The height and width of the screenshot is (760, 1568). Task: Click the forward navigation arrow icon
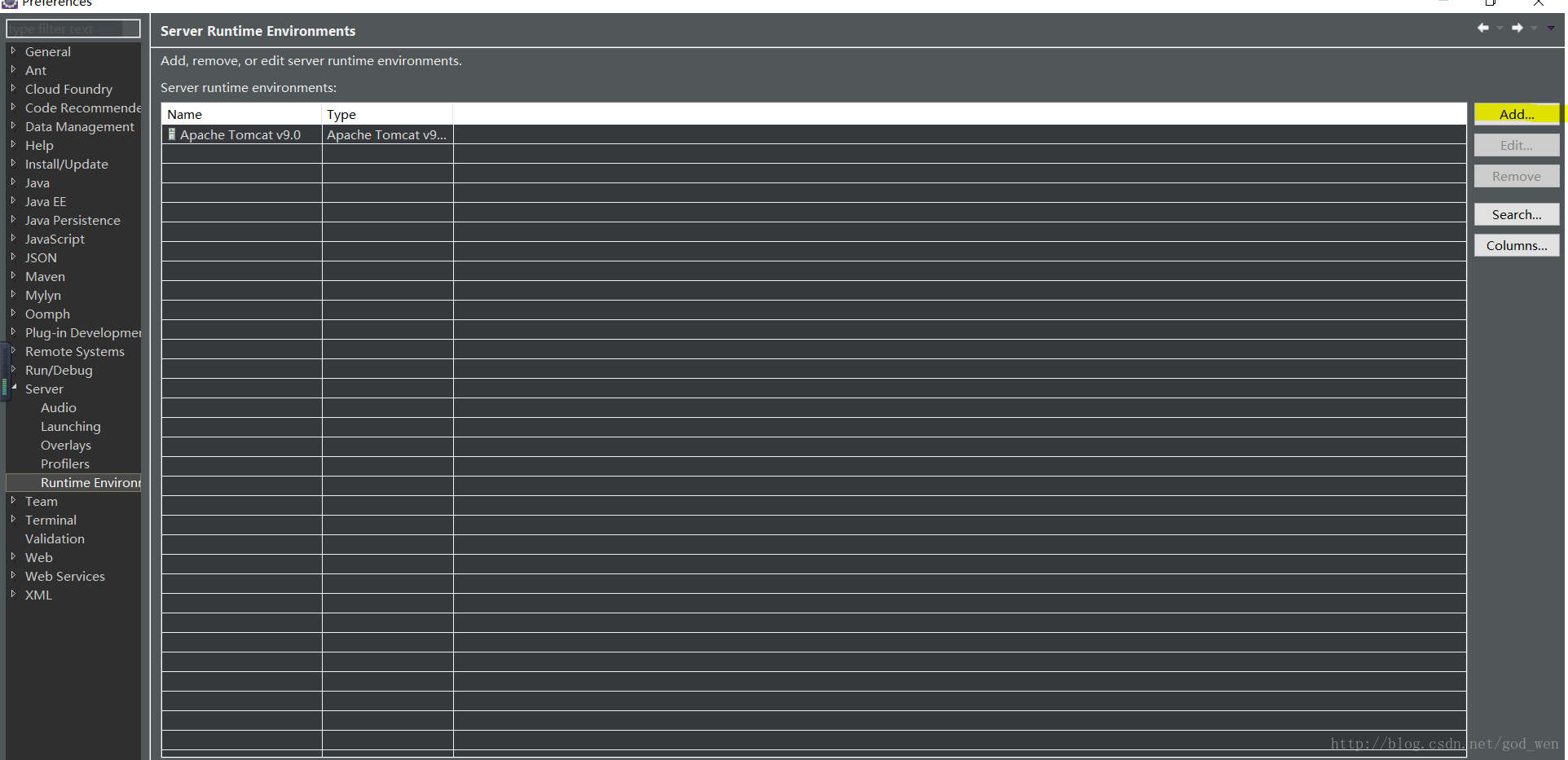(1517, 28)
